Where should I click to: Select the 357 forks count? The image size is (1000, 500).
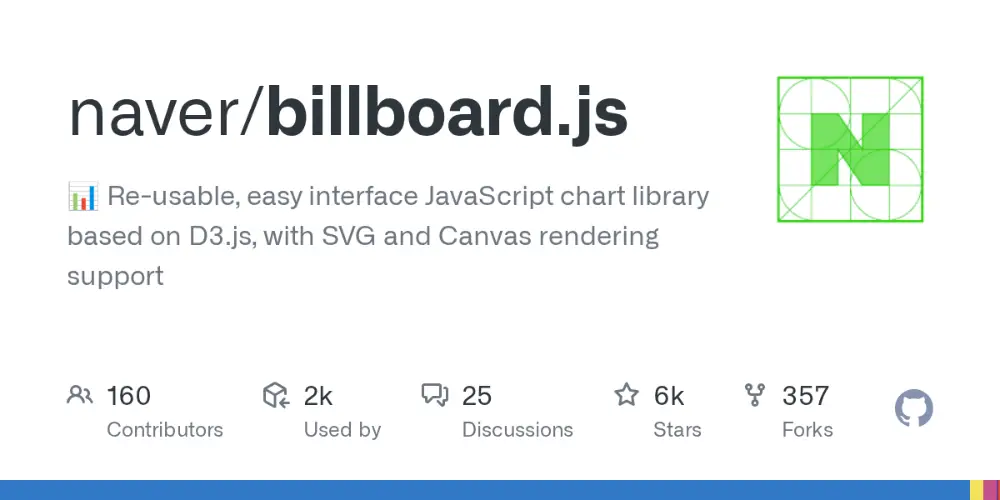pos(805,396)
